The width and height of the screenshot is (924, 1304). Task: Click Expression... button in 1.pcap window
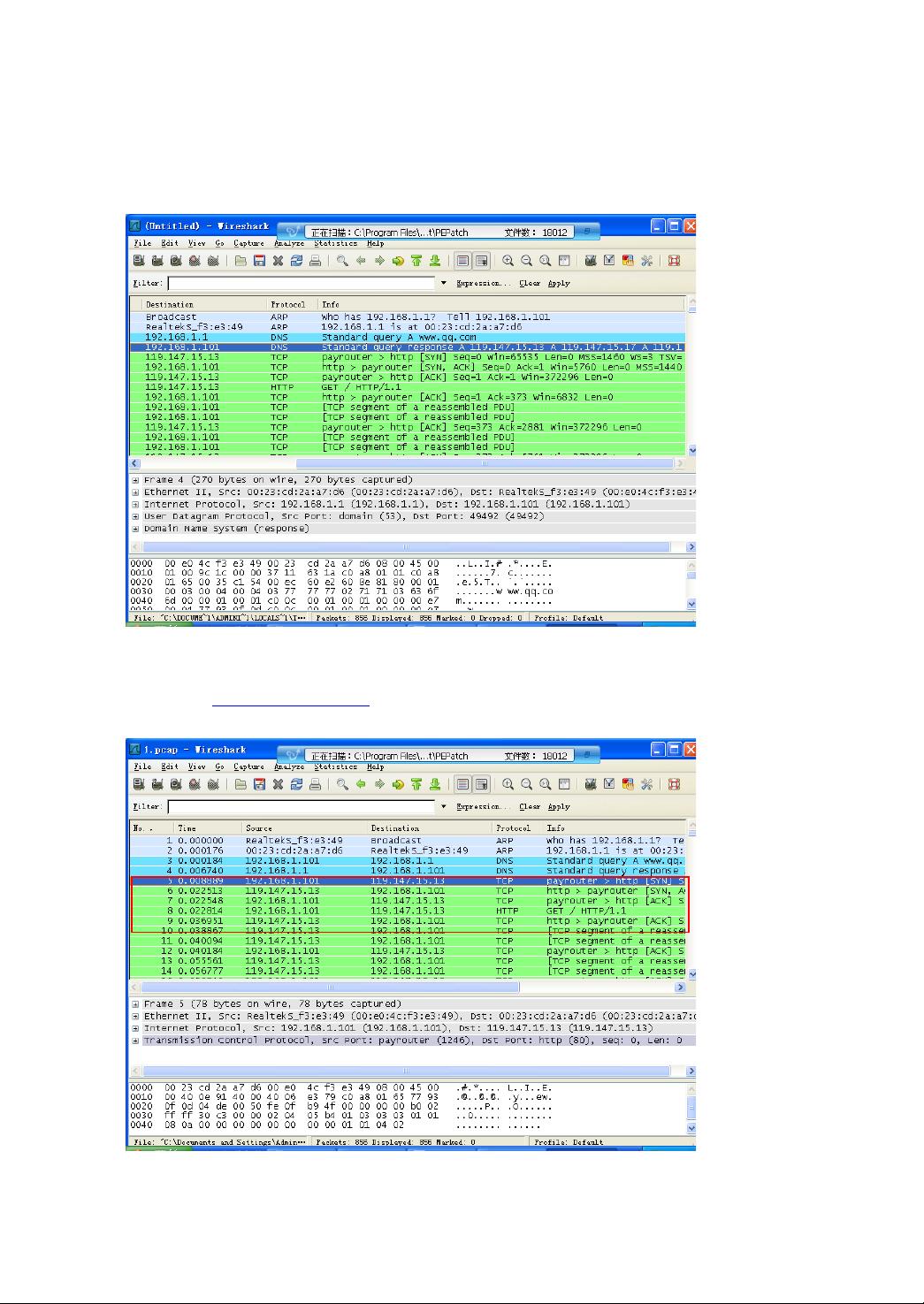[484, 807]
